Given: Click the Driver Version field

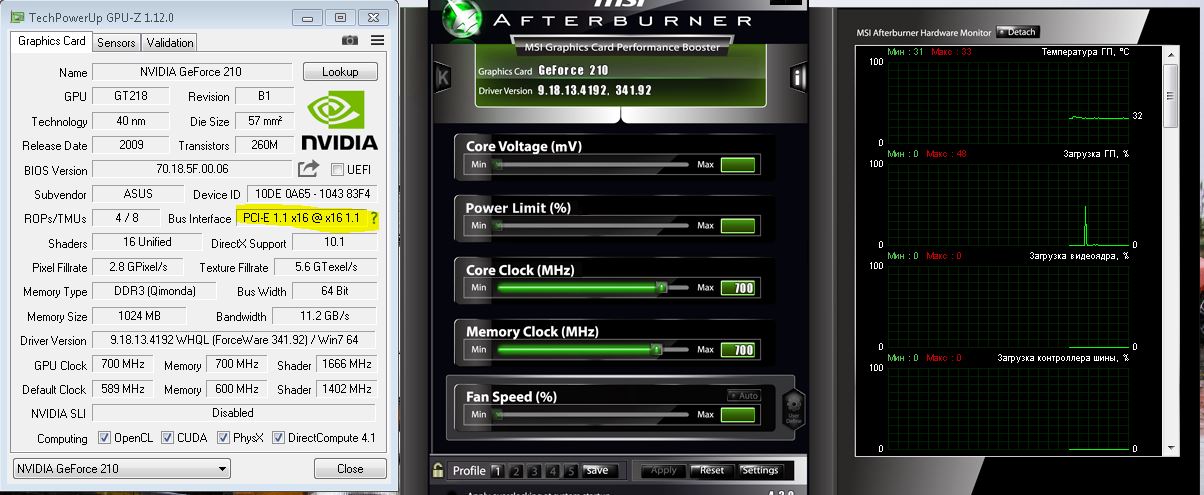Looking at the screenshot, I should point(234,341).
